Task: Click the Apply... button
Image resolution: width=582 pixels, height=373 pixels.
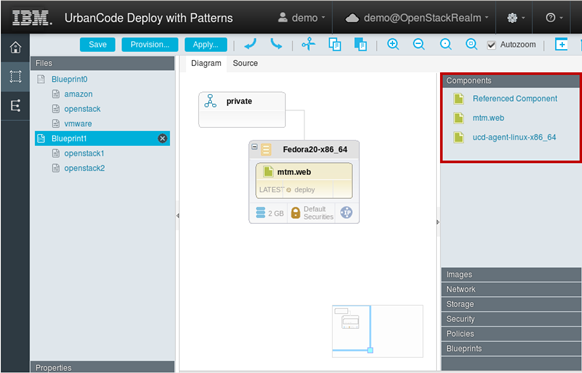Action: pyautogui.click(x=206, y=45)
